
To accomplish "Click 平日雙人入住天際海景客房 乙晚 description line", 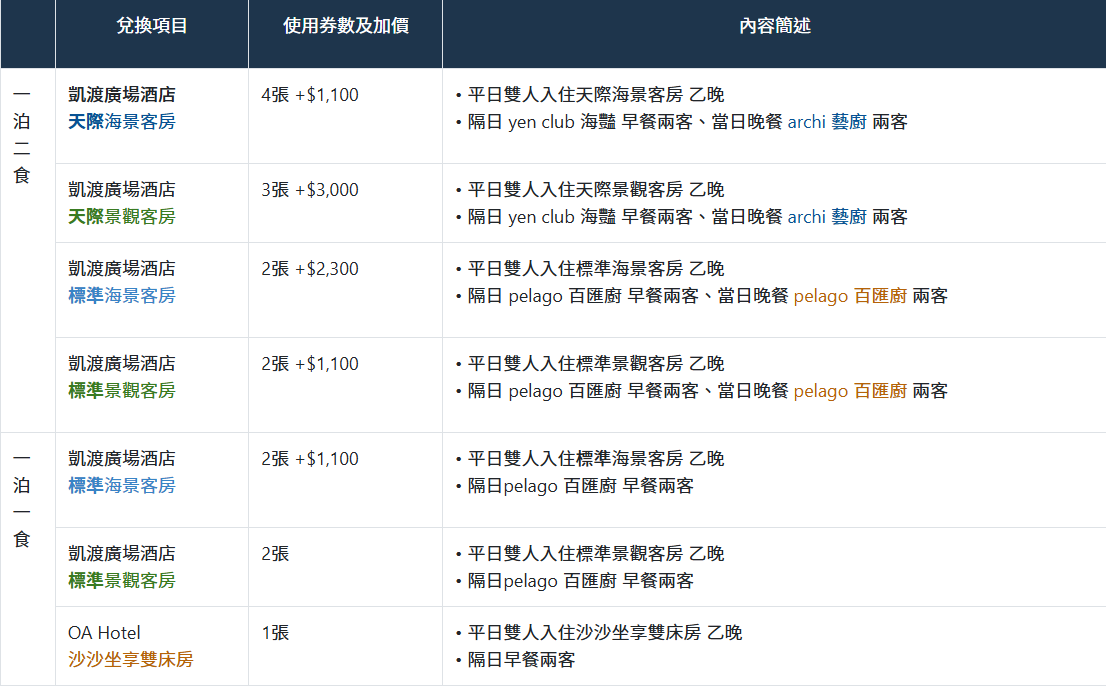I will click(595, 95).
